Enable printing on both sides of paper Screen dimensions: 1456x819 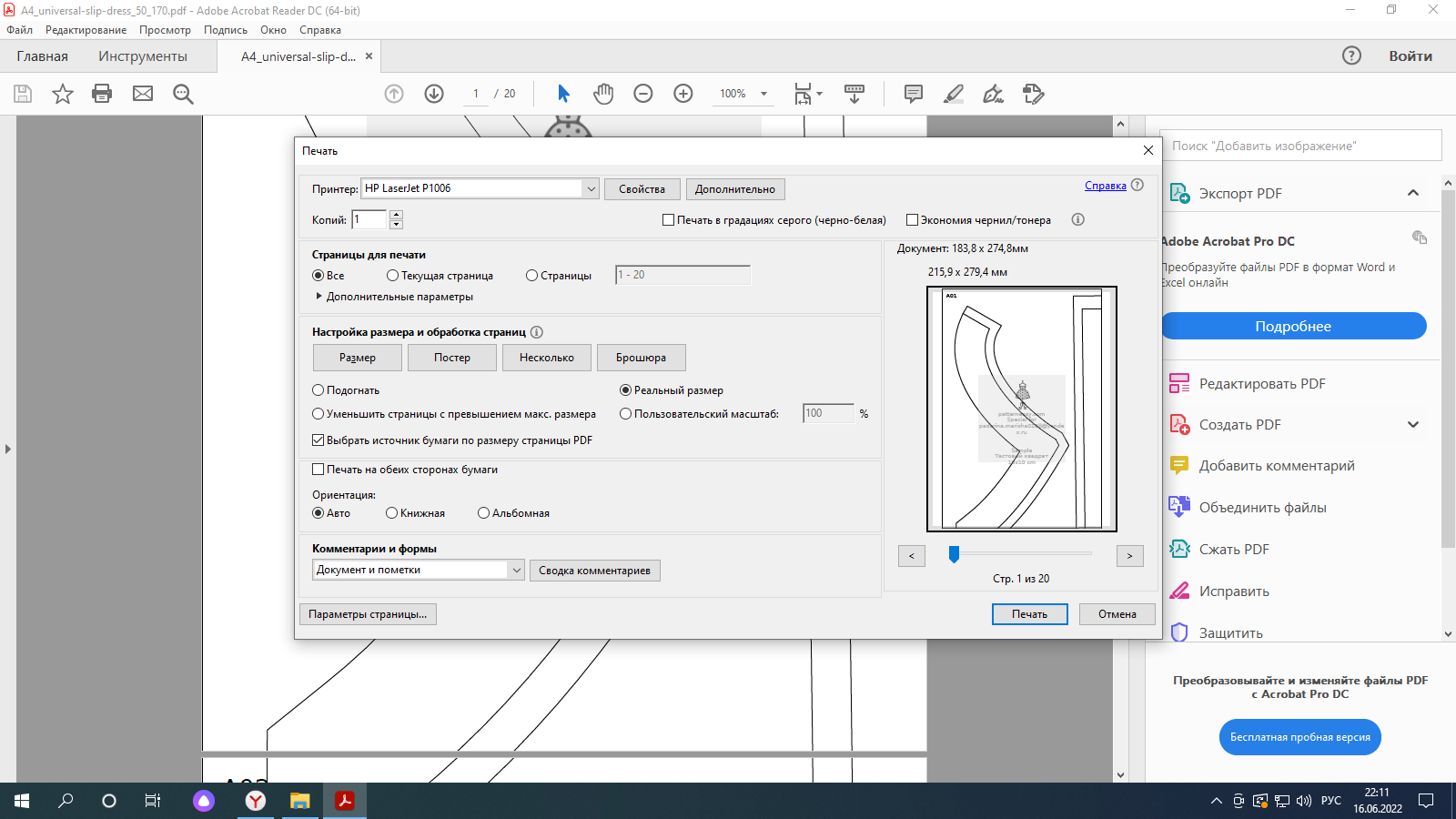click(x=318, y=470)
